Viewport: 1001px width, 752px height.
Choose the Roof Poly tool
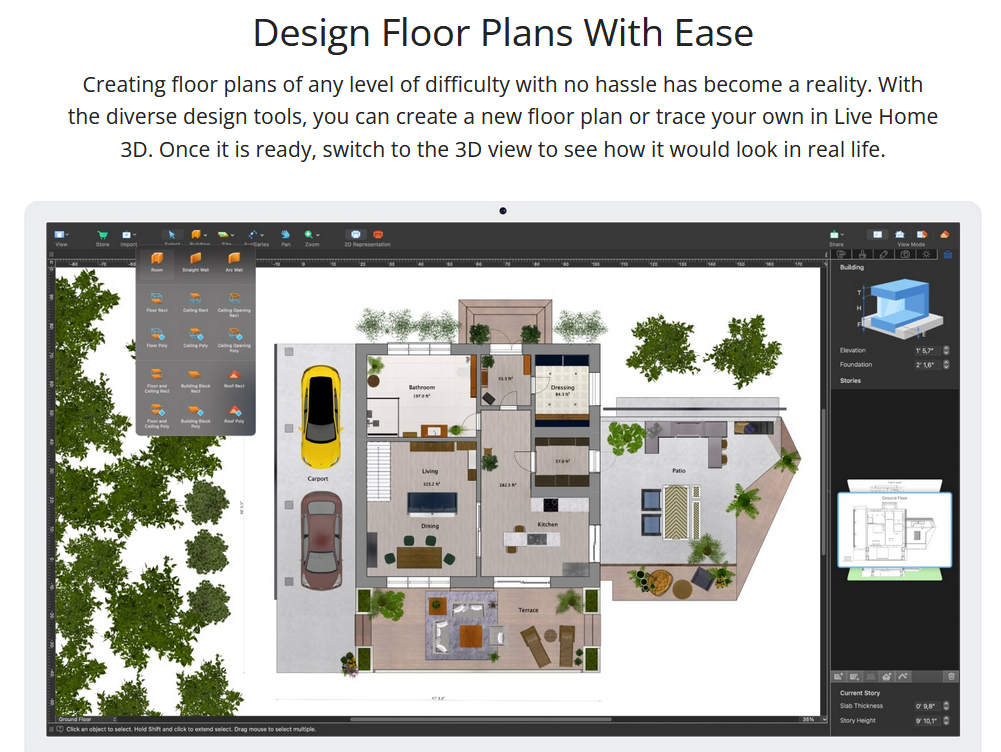(234, 412)
